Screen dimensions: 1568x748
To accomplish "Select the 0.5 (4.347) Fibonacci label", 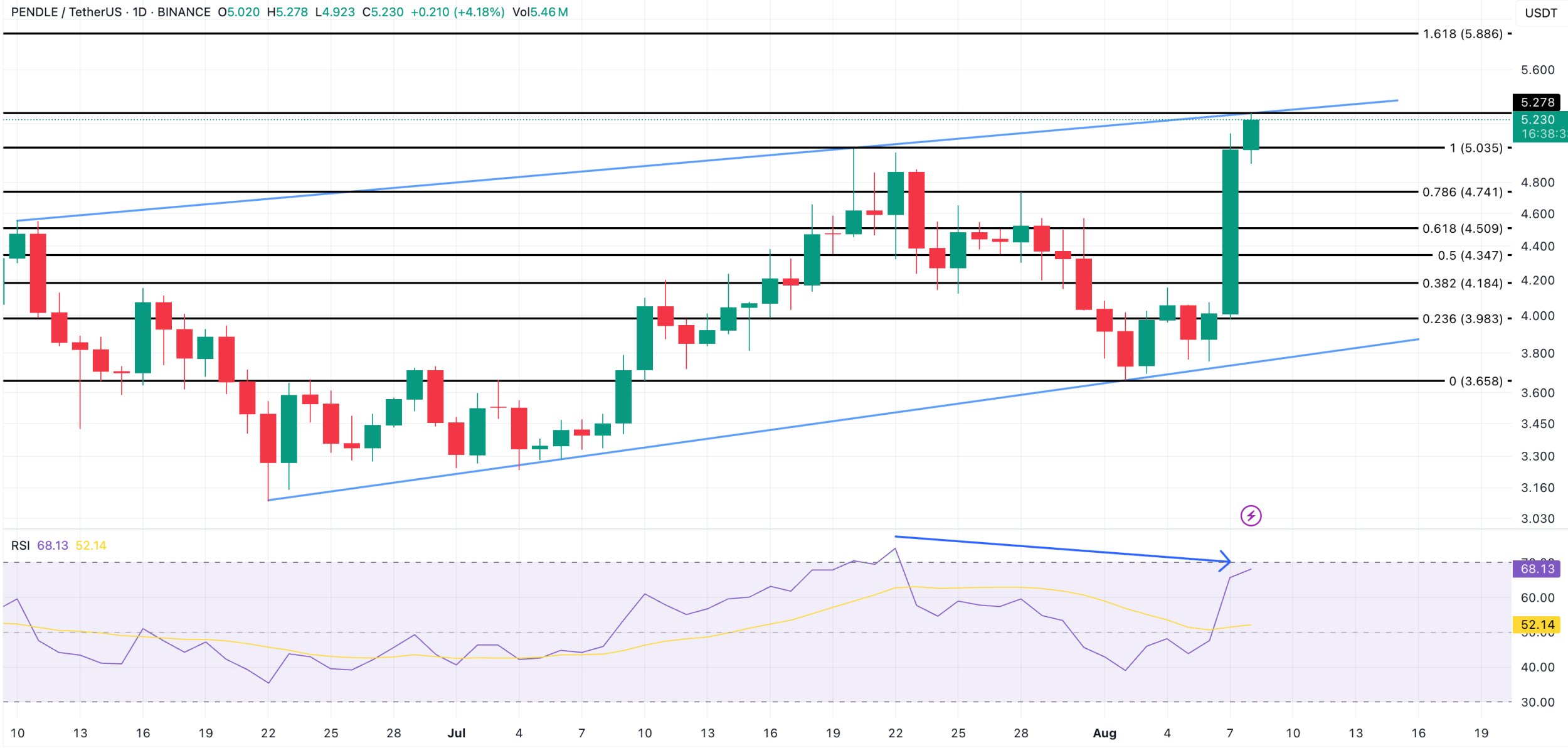I will 1470,255.
